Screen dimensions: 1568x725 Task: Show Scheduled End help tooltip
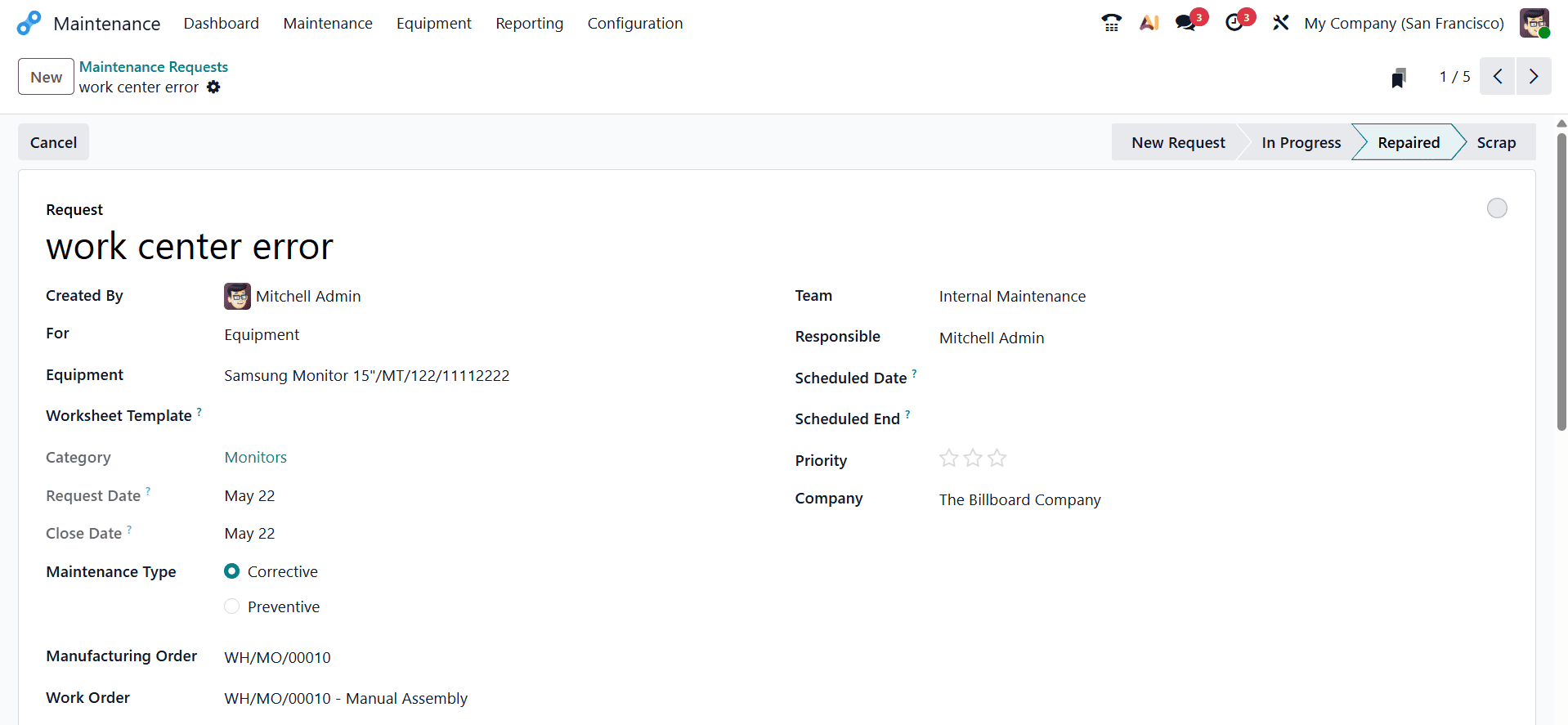[x=907, y=414]
